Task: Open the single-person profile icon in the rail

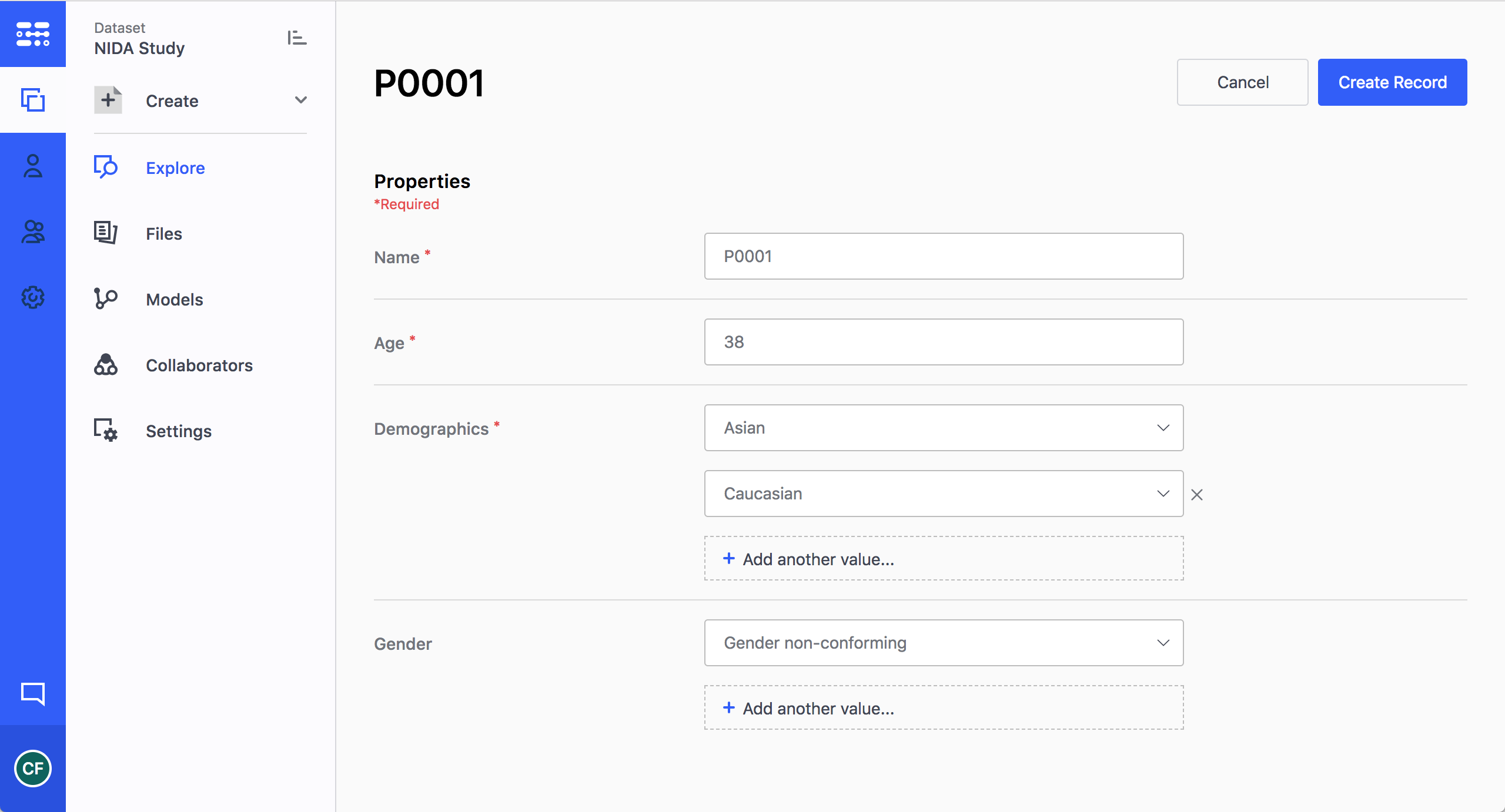Action: 33,166
